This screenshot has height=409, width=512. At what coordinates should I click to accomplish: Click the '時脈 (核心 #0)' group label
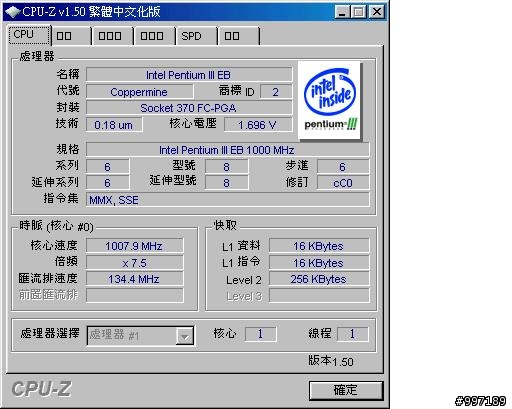pos(56,226)
